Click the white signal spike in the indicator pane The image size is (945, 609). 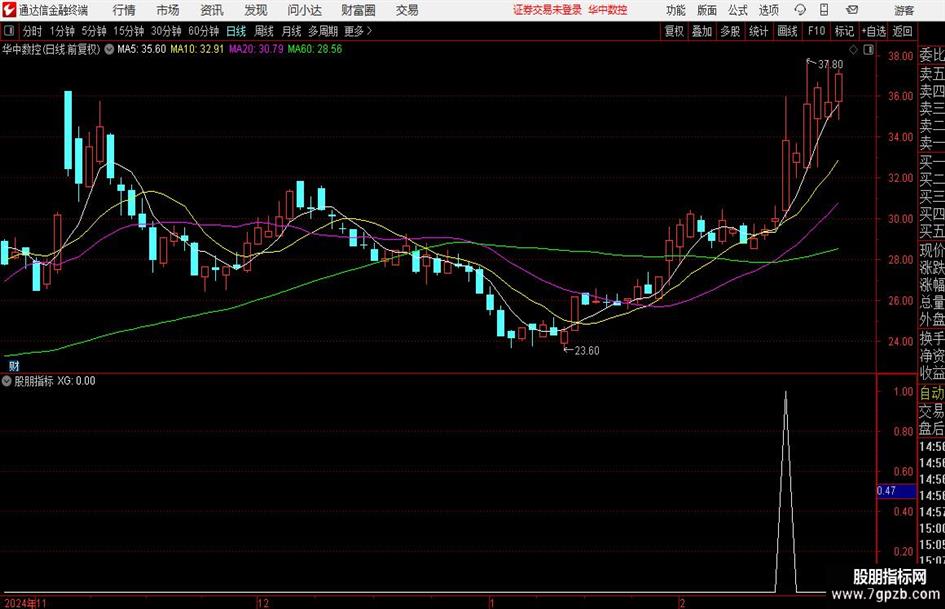tap(785, 491)
